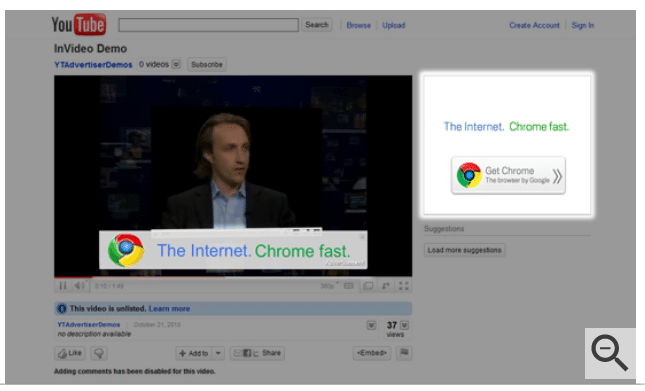Image resolution: width=645 pixels, height=391 pixels.
Task: Click the Share button
Action: click(257, 353)
